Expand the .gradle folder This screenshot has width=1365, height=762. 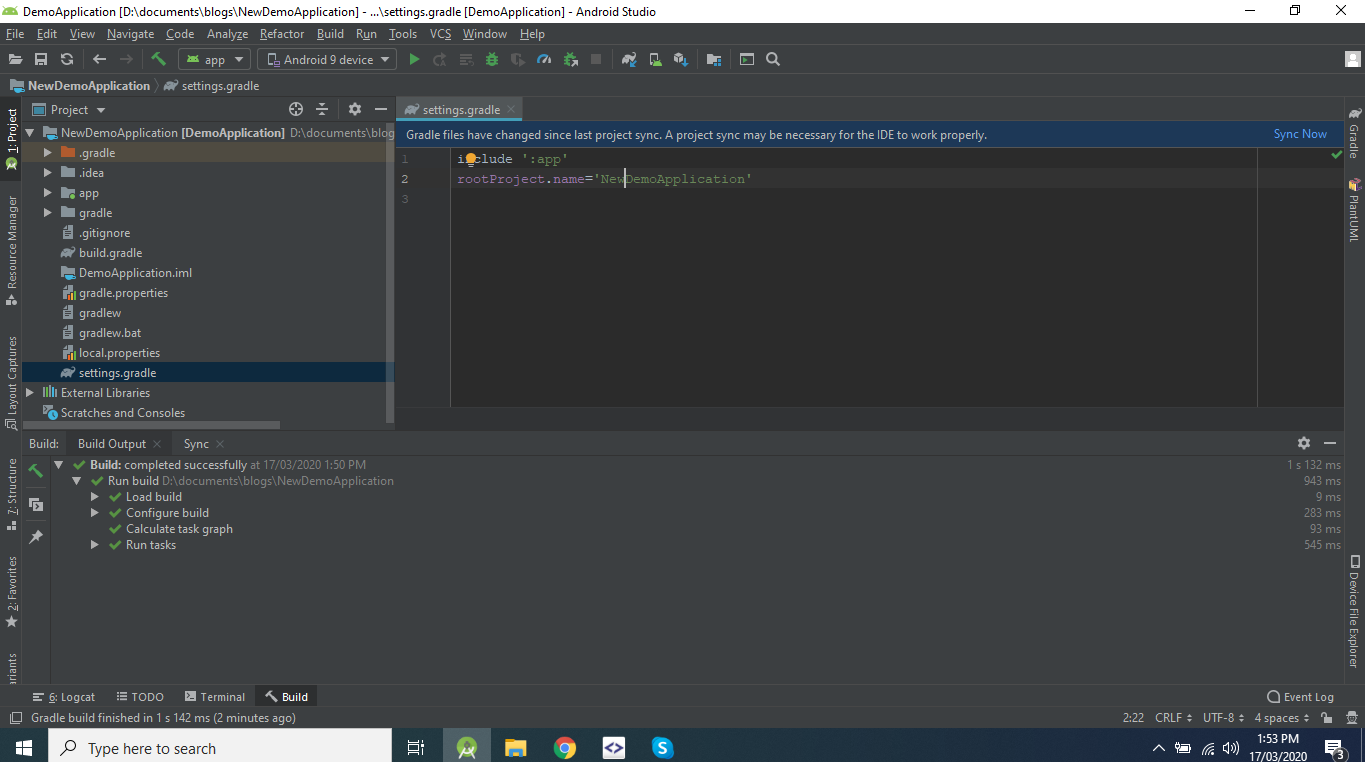[47, 153]
